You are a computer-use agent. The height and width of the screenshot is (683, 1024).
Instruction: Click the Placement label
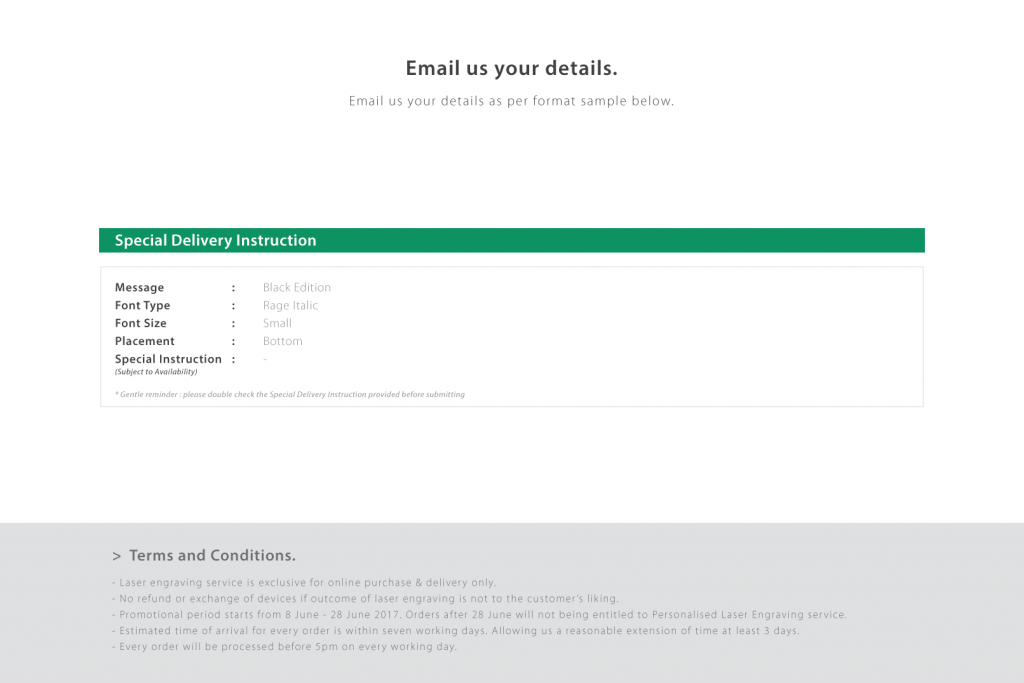coord(144,341)
